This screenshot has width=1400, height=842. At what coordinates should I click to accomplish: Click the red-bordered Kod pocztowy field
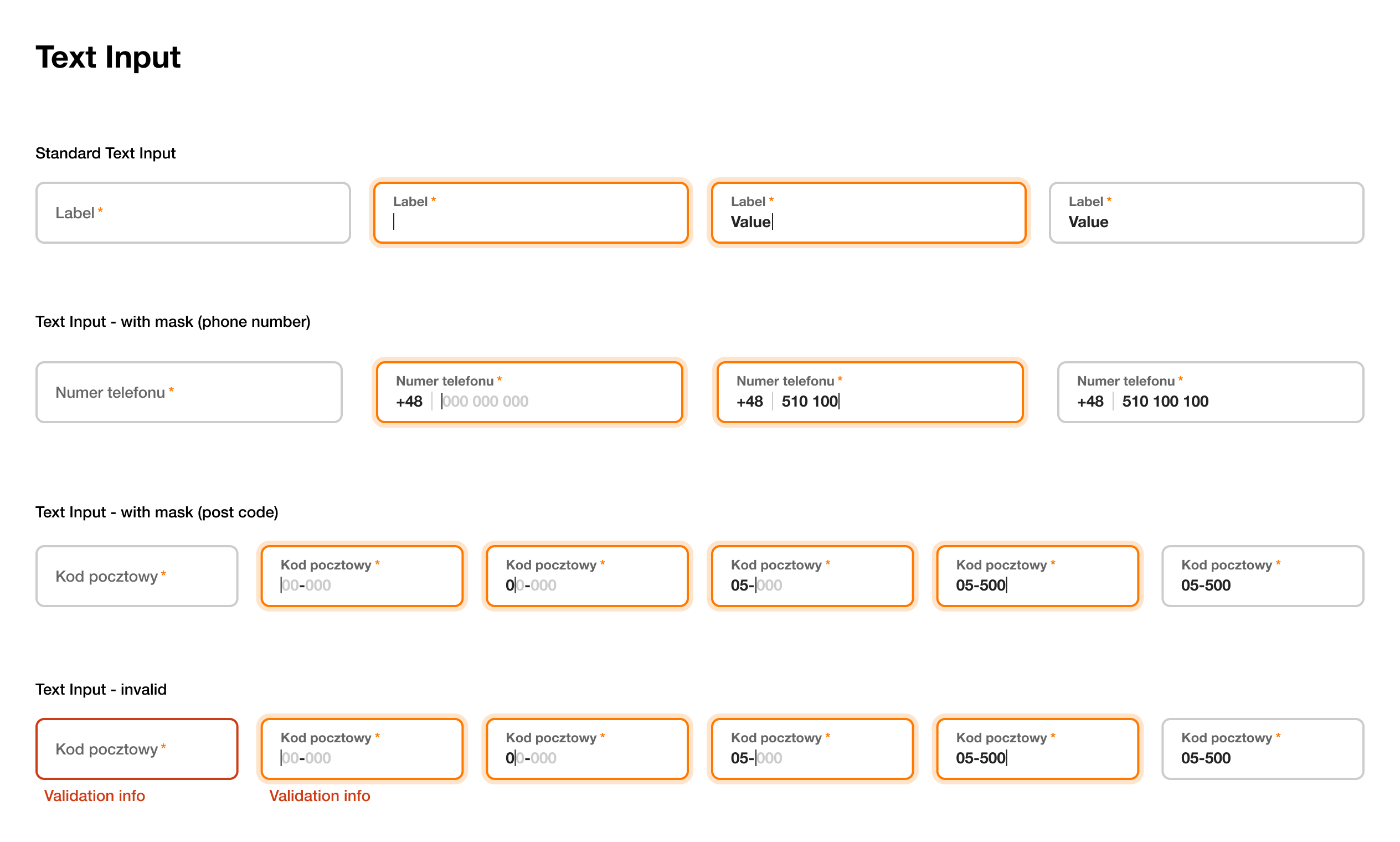(137, 749)
